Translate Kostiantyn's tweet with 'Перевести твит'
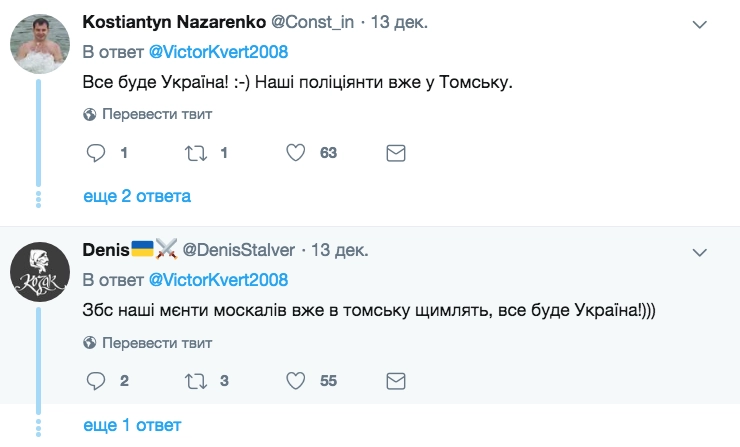The width and height of the screenshot is (740, 447). click(x=148, y=114)
